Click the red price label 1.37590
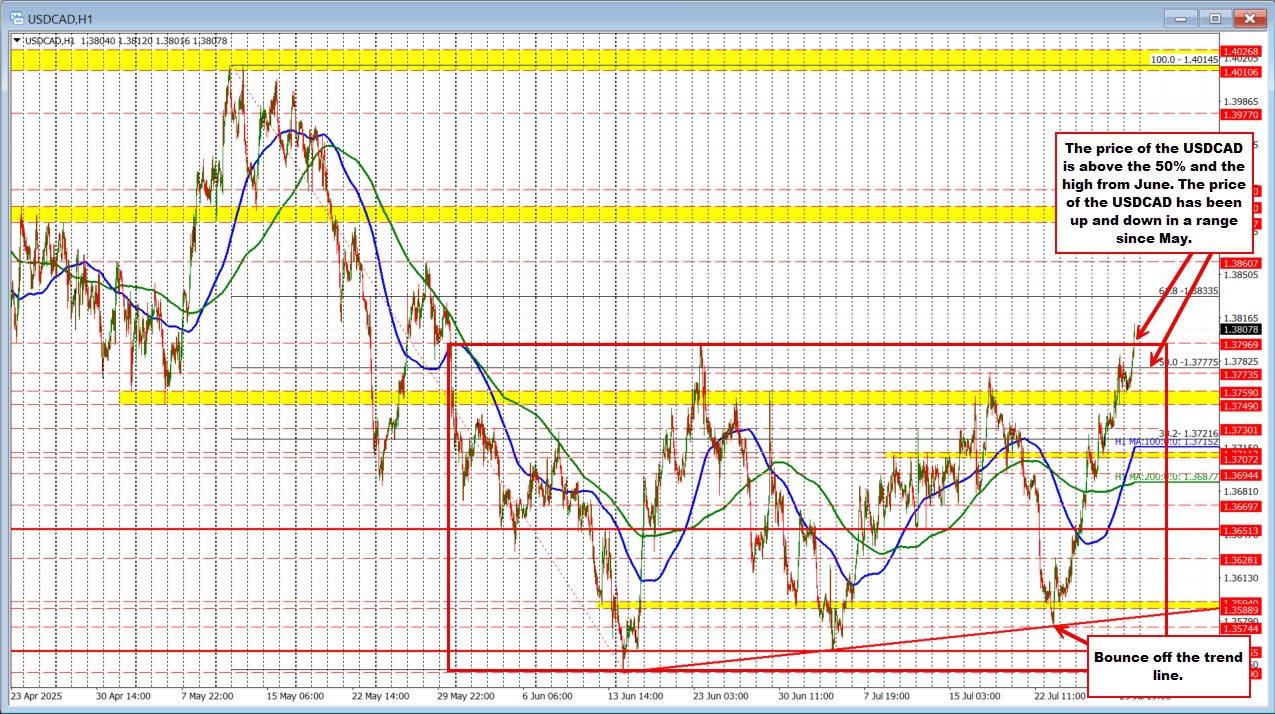The height and width of the screenshot is (714, 1275). tap(1241, 394)
